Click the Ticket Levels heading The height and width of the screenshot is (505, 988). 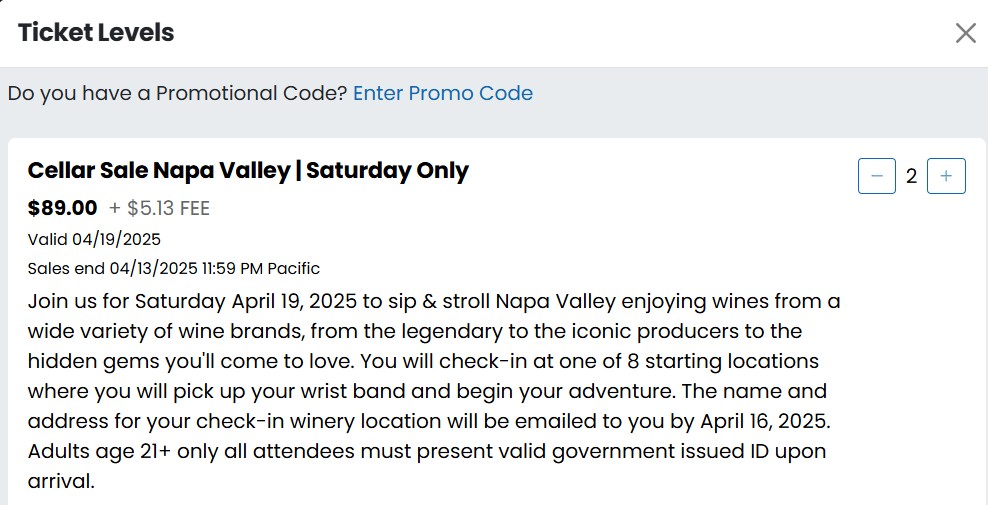[96, 33]
